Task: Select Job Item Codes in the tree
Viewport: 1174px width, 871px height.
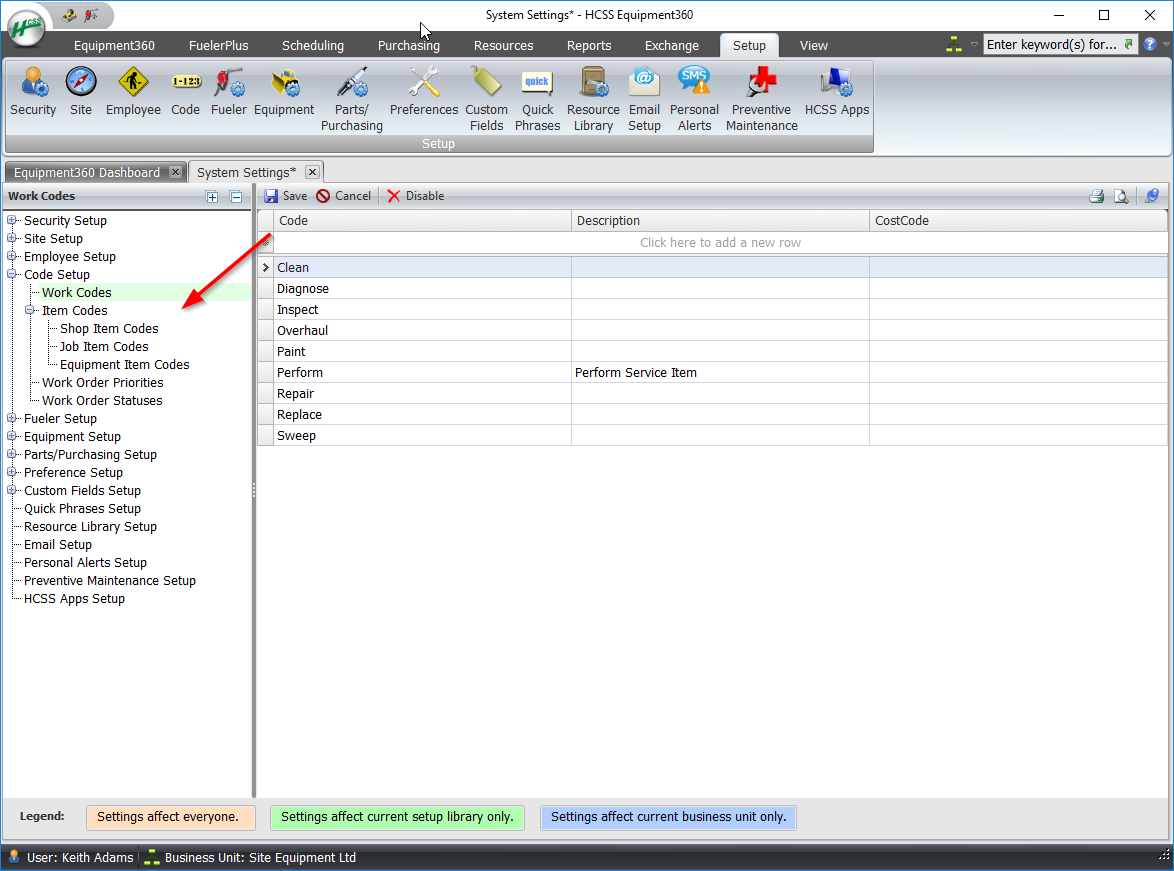Action: pyautogui.click(x=104, y=347)
